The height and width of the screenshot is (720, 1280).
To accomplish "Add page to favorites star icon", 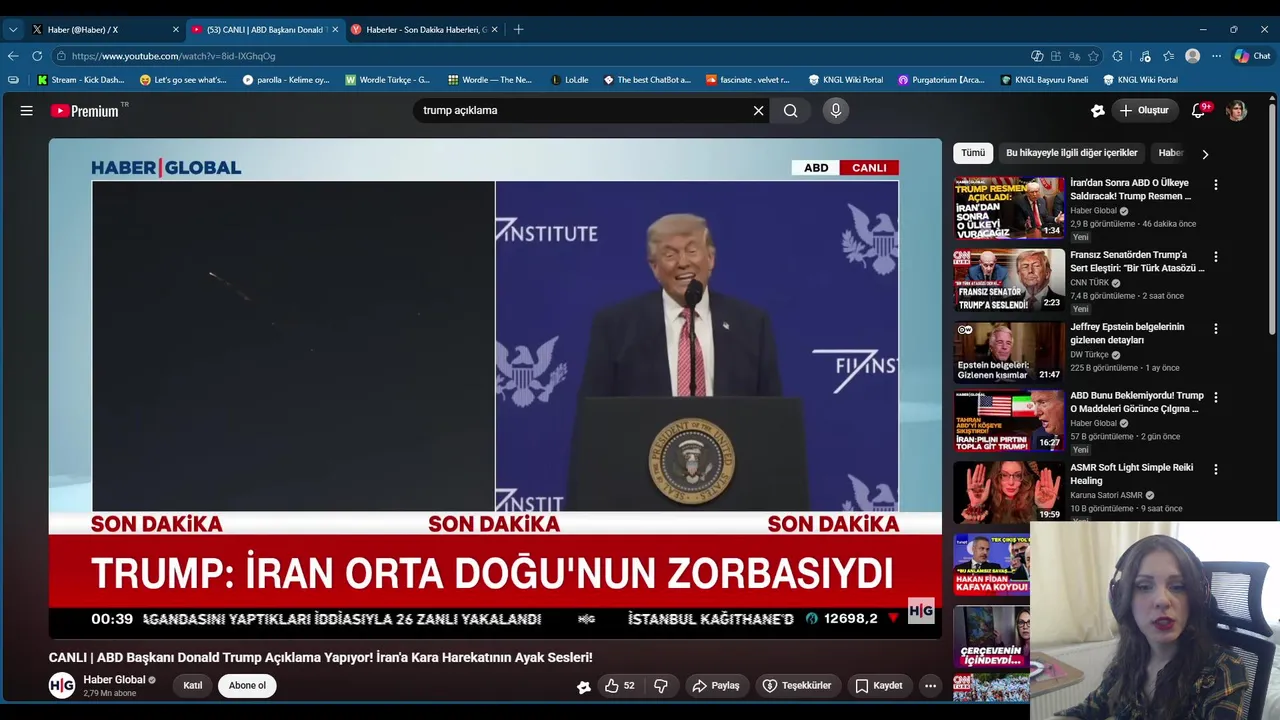I will click(1094, 56).
